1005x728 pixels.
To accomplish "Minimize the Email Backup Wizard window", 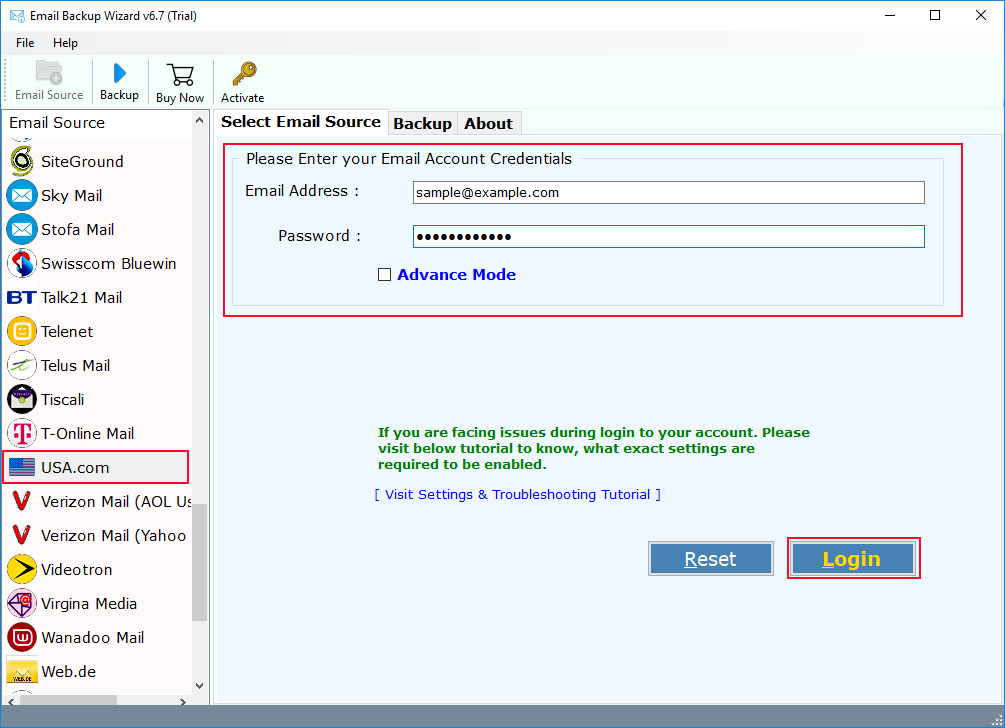I will point(890,15).
